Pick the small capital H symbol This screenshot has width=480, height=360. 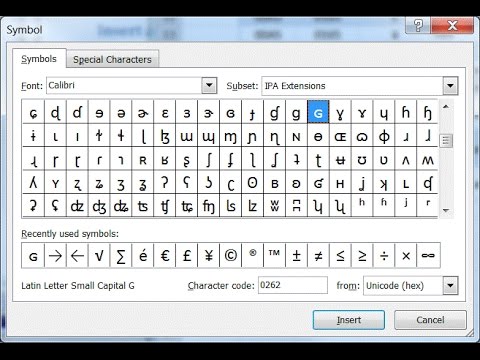pos(340,182)
